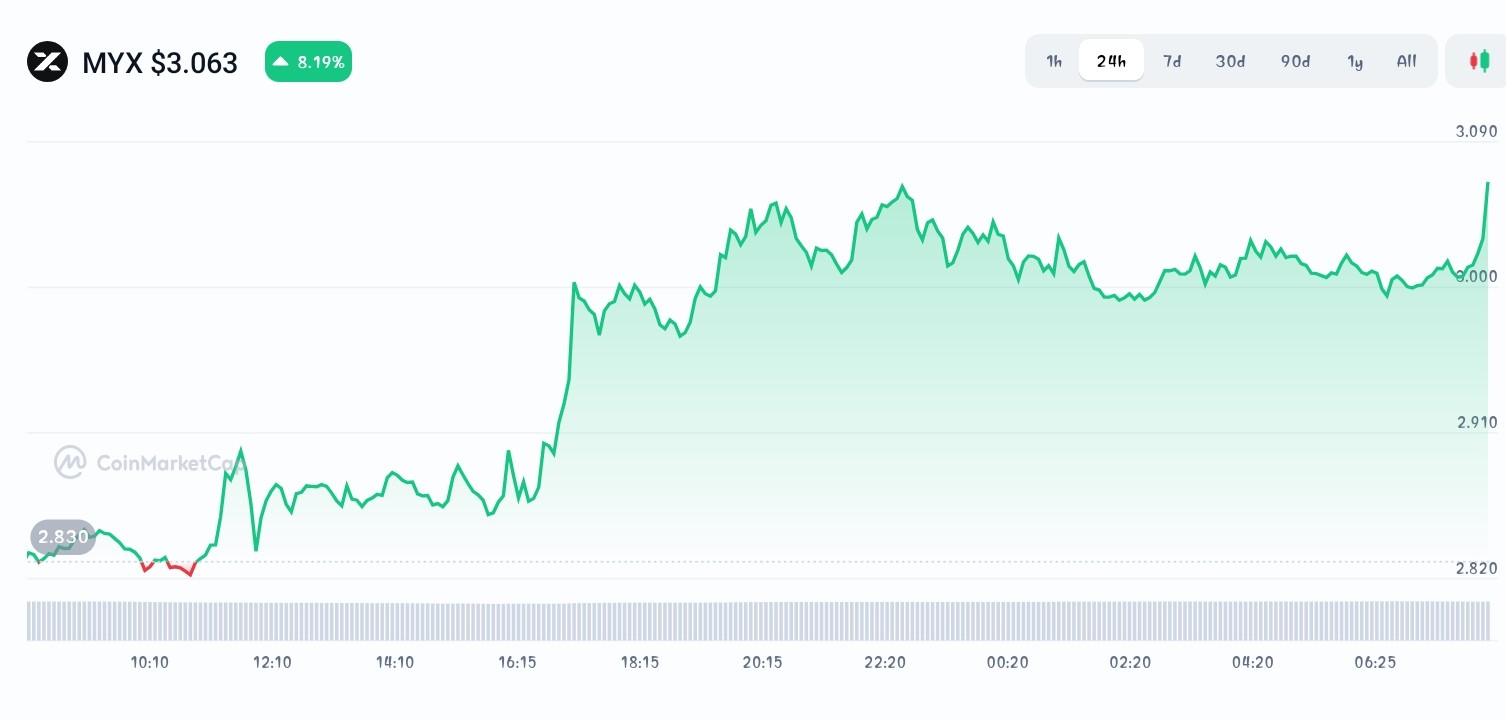Click the 22:20 time axis label

tap(885, 662)
